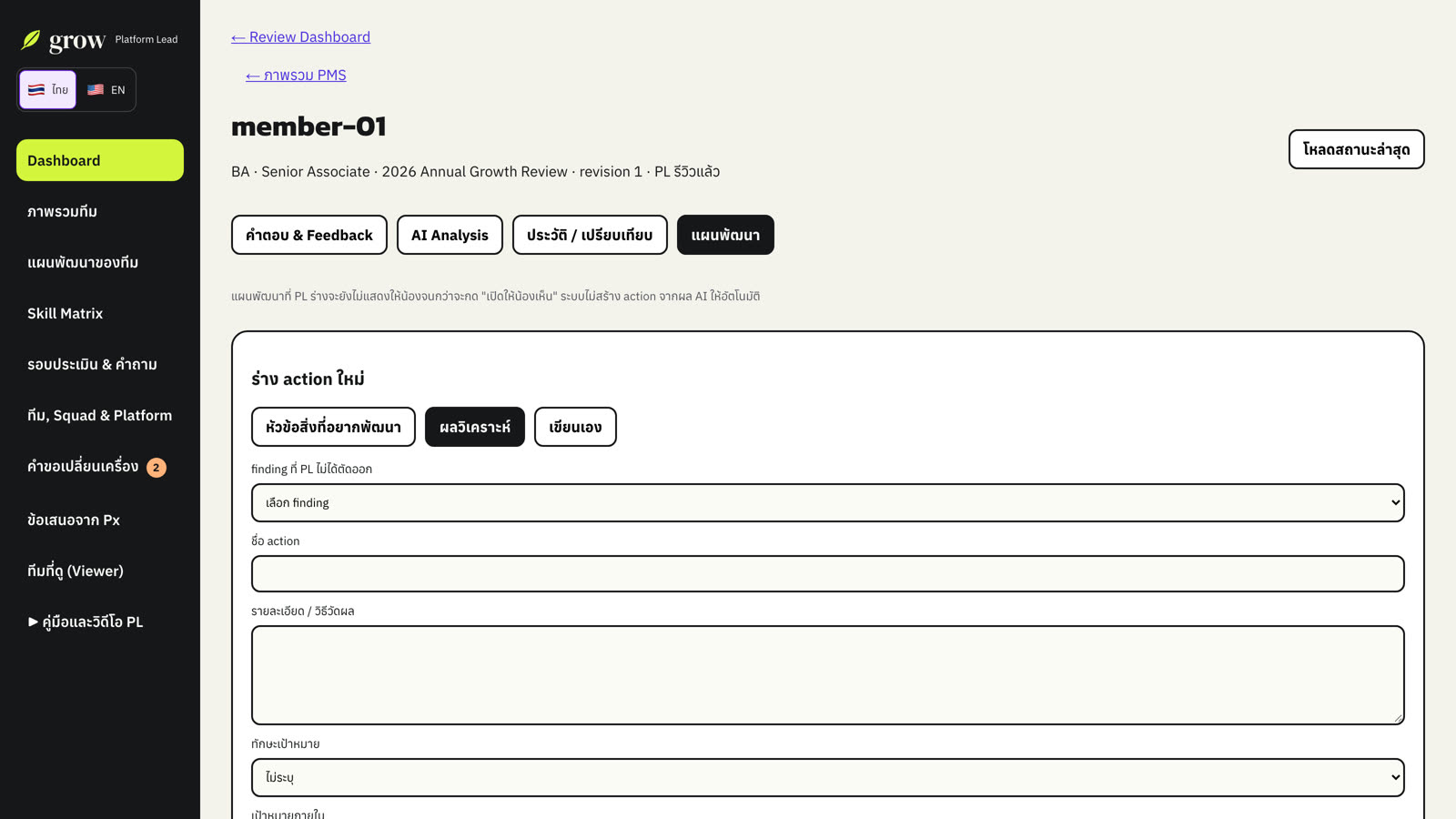Go to ภาพรวมทีม in sidebar
The height and width of the screenshot is (819, 1456).
[100, 211]
